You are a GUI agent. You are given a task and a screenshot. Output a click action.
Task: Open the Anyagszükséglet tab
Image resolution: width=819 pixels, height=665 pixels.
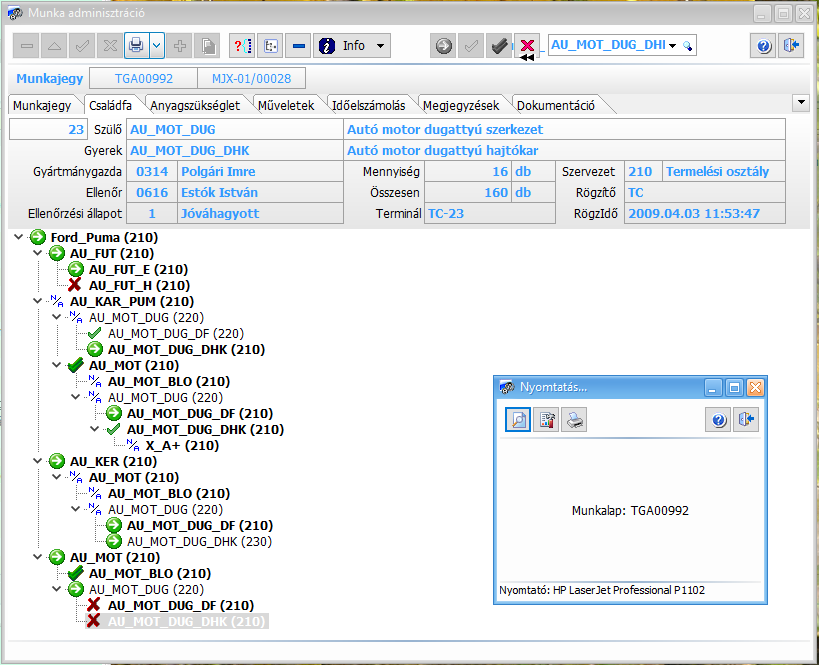195,106
